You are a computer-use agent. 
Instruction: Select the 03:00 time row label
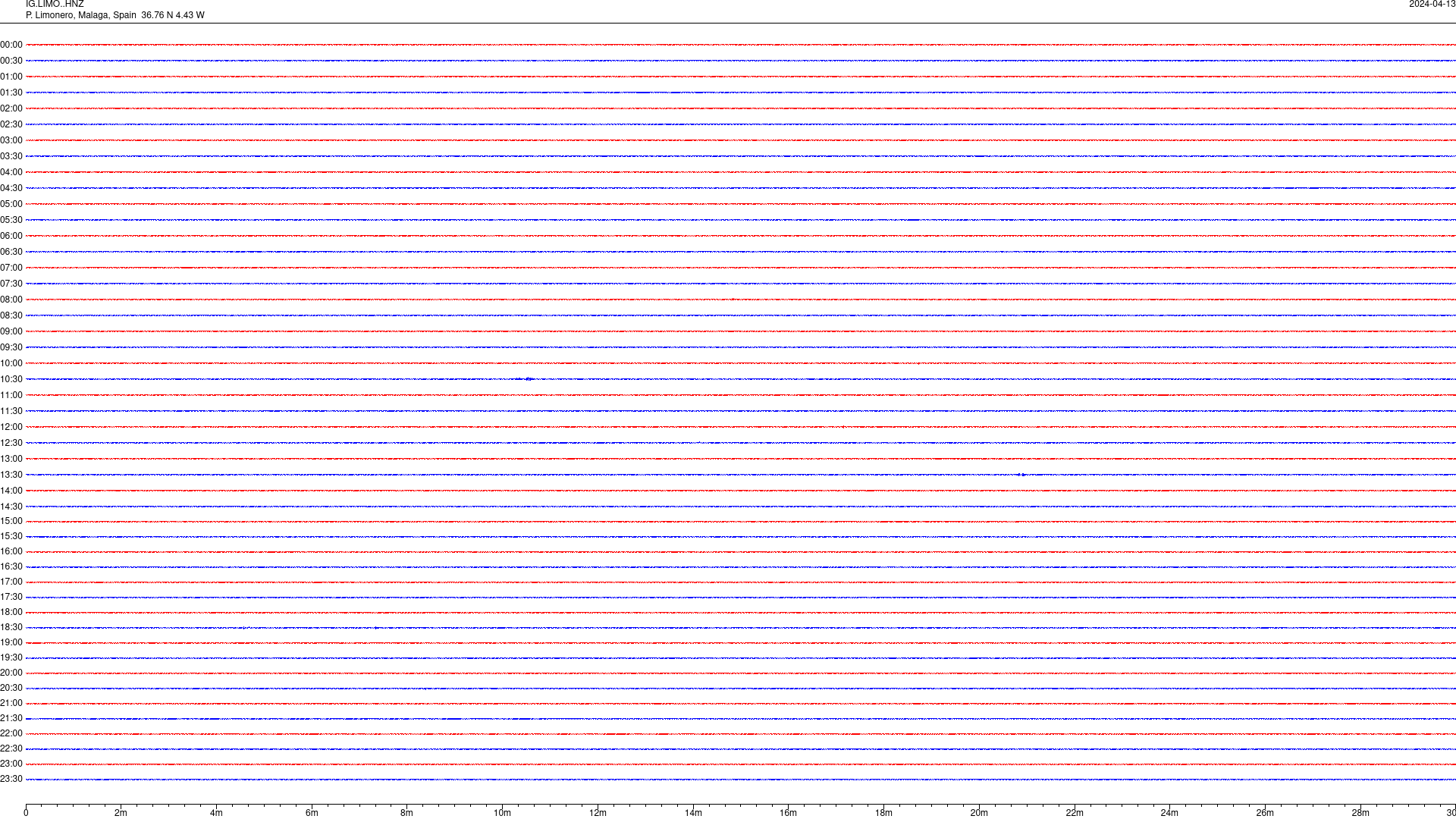11,140
